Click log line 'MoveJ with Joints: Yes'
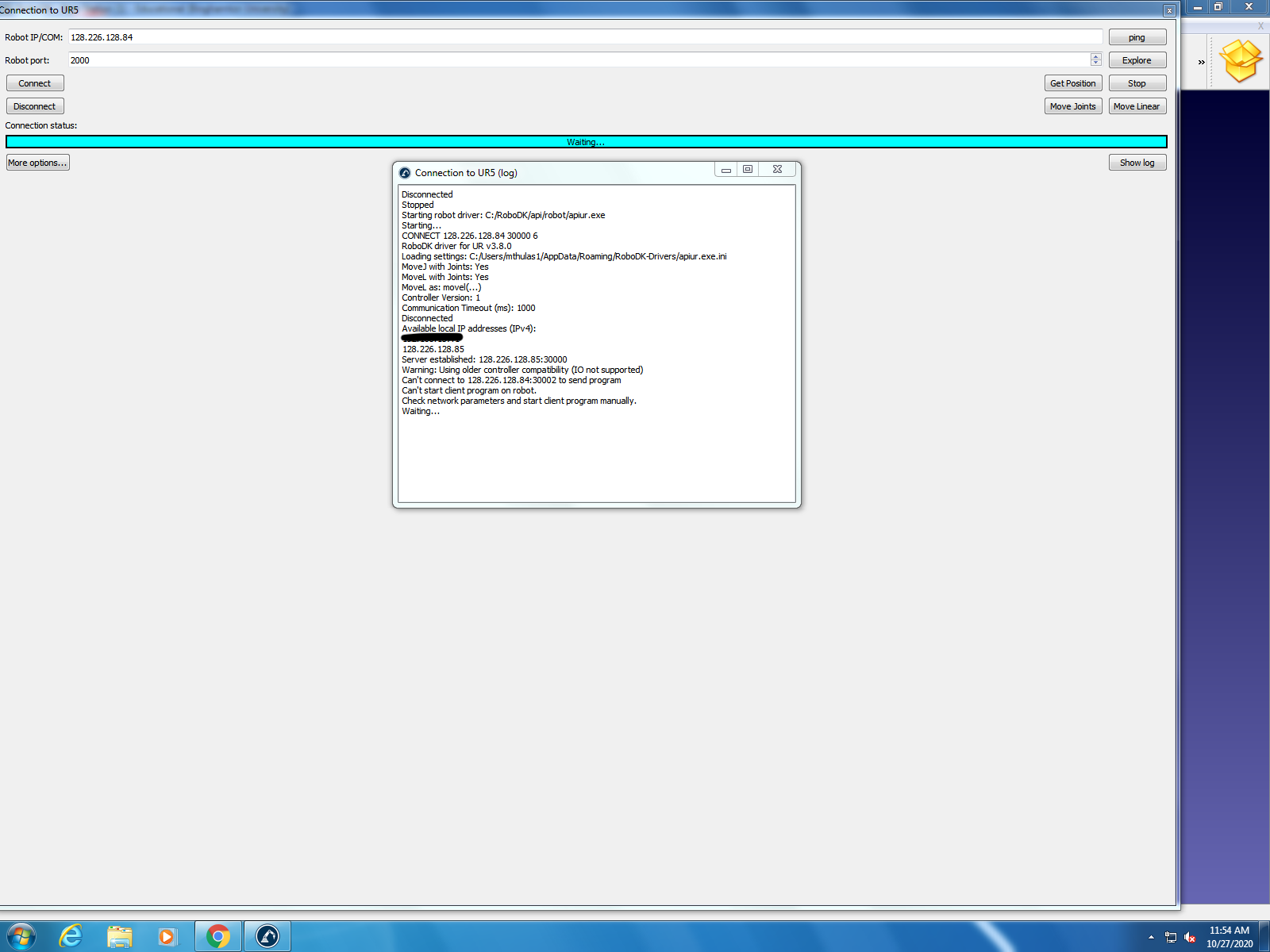Image resolution: width=1270 pixels, height=952 pixels. point(445,267)
